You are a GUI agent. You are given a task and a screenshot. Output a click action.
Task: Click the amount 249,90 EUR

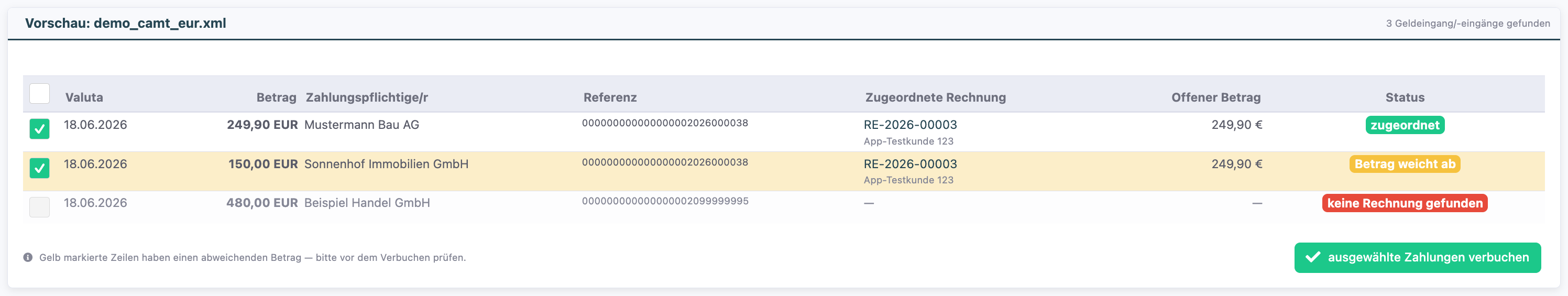(262, 125)
